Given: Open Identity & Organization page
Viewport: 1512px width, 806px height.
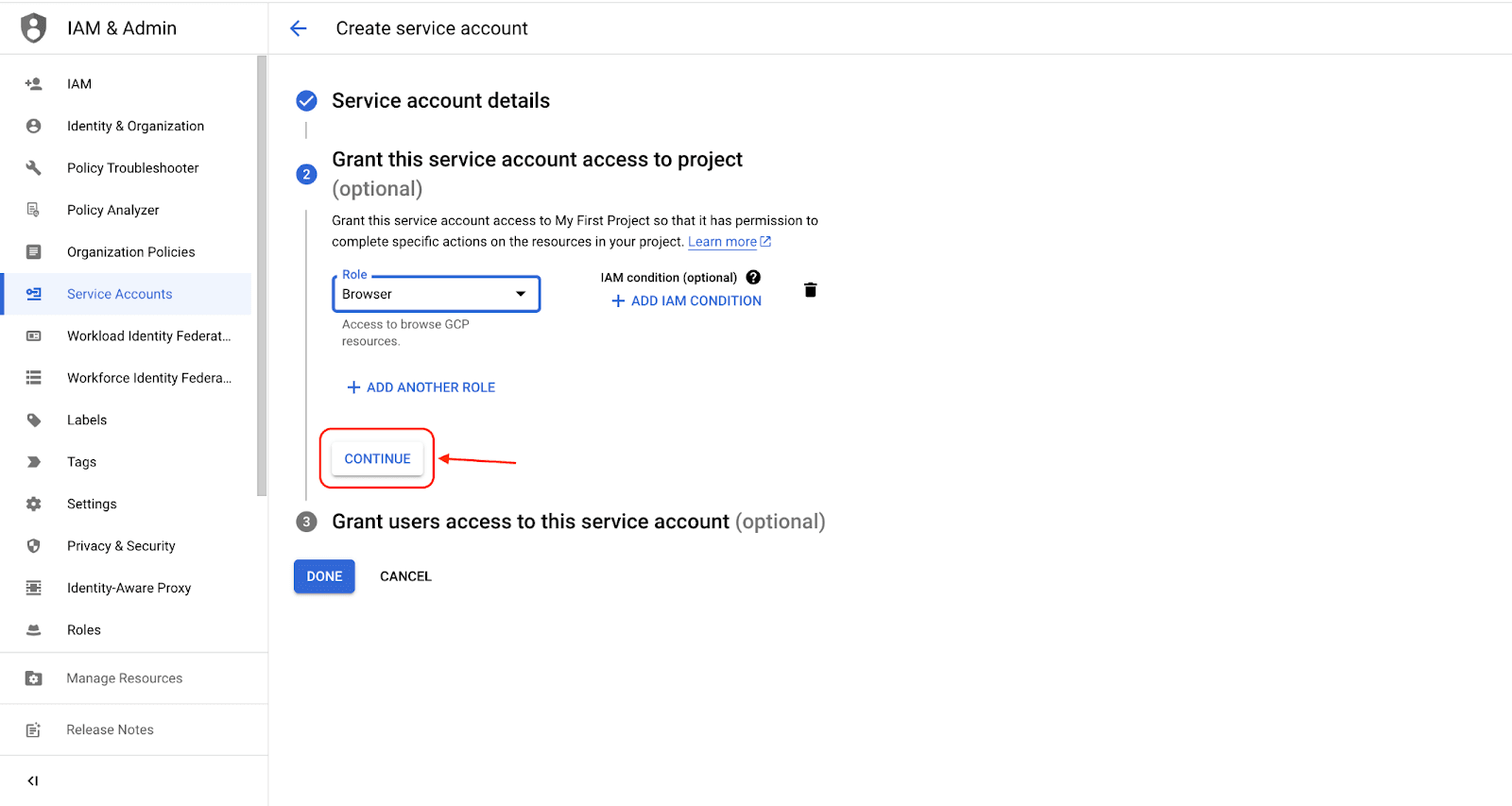Looking at the screenshot, I should pos(135,126).
